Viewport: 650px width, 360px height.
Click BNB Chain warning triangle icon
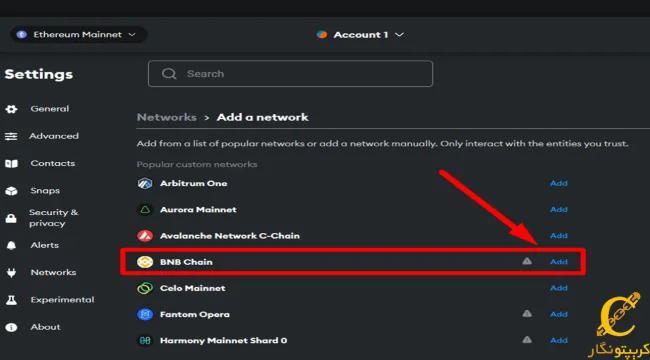click(x=527, y=261)
